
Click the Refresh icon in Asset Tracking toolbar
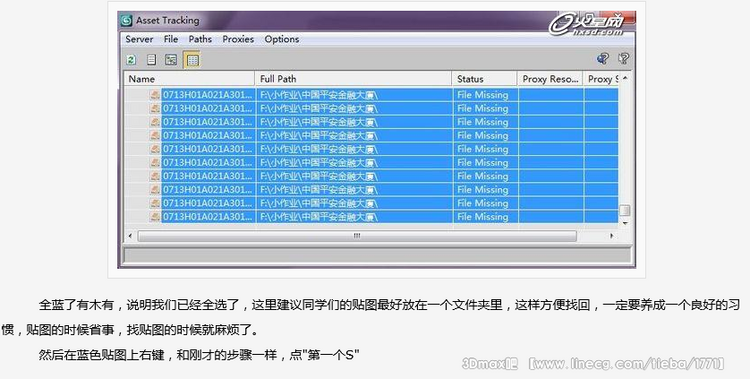[x=131, y=59]
